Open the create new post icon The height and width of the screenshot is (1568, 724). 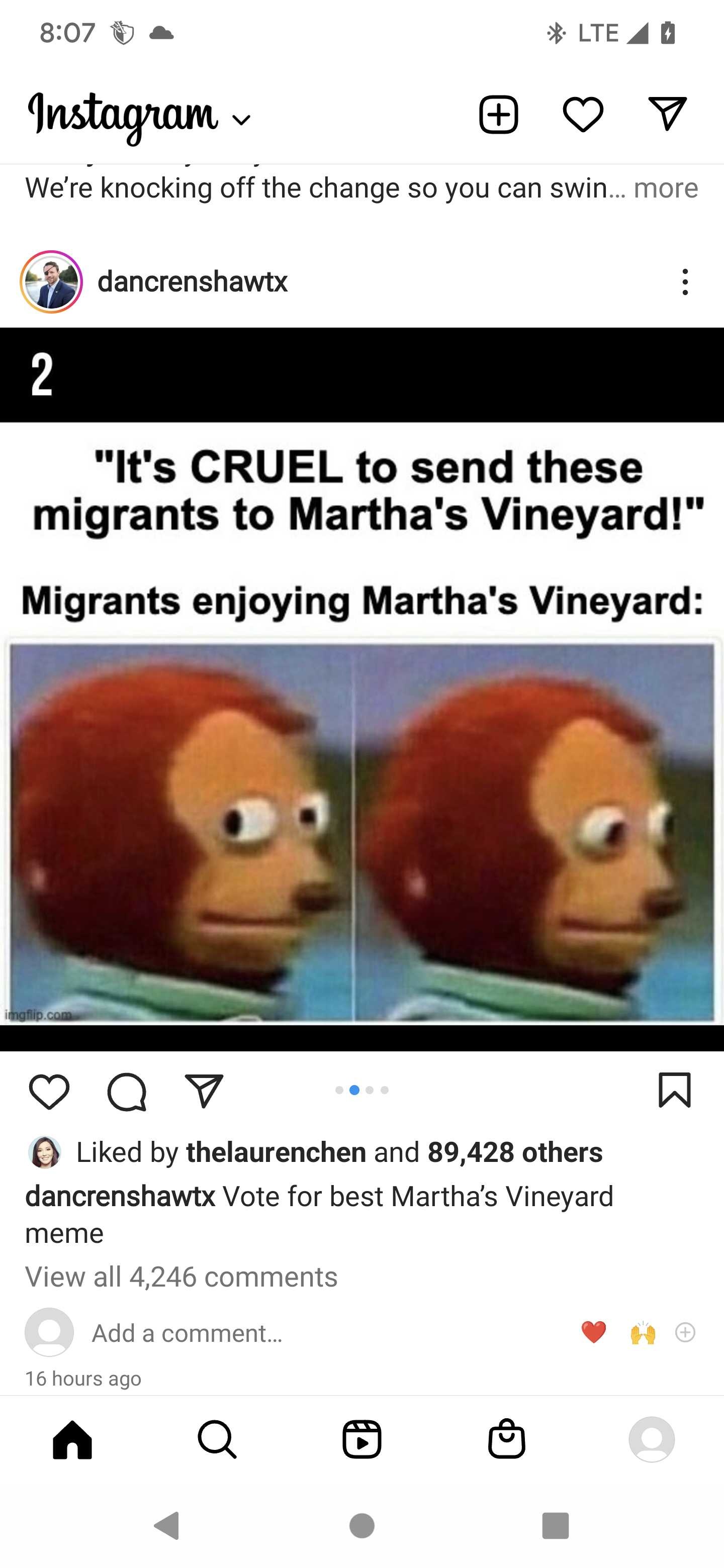498,115
